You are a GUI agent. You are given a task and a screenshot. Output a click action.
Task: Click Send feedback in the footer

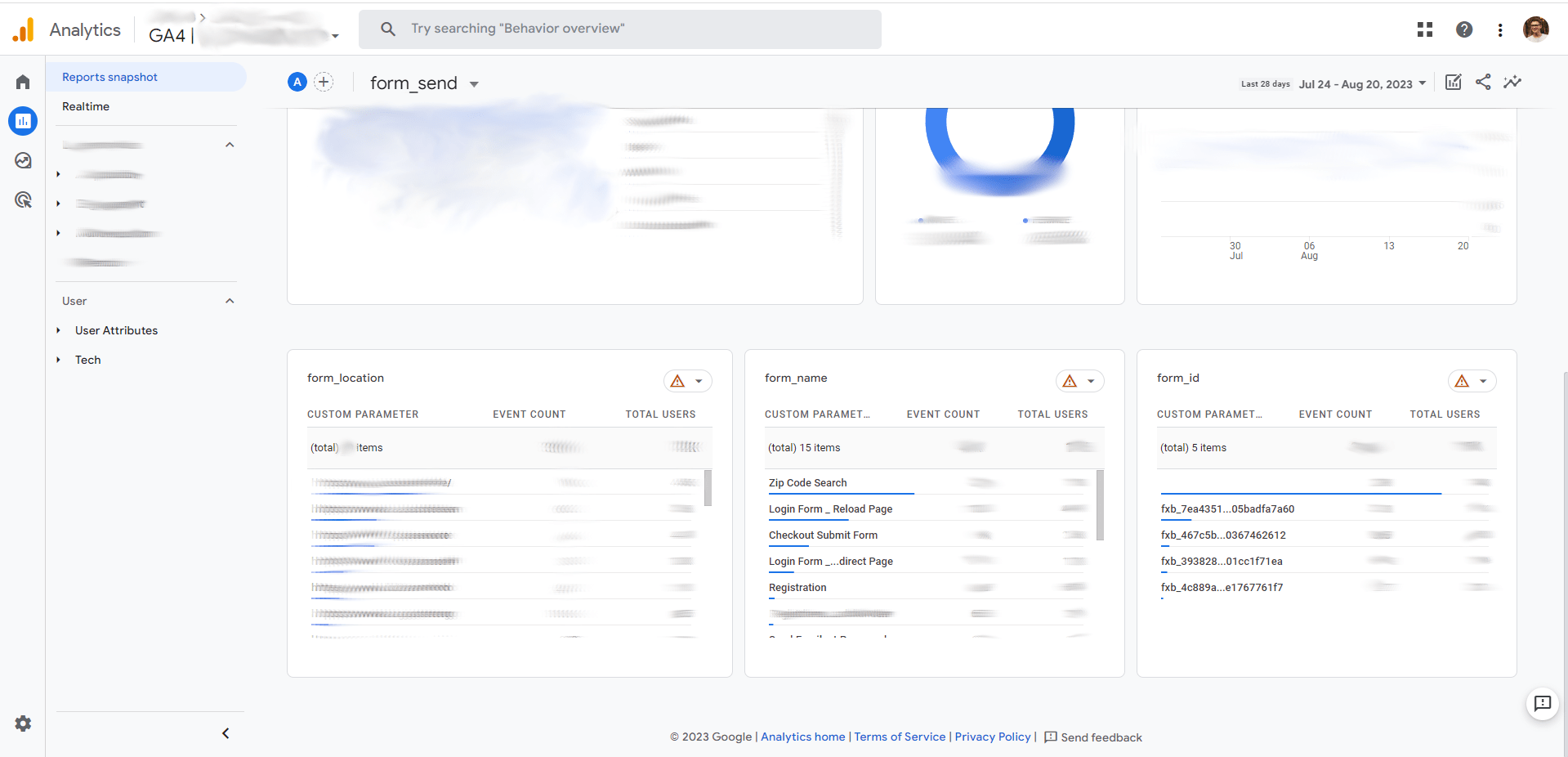(x=1093, y=737)
